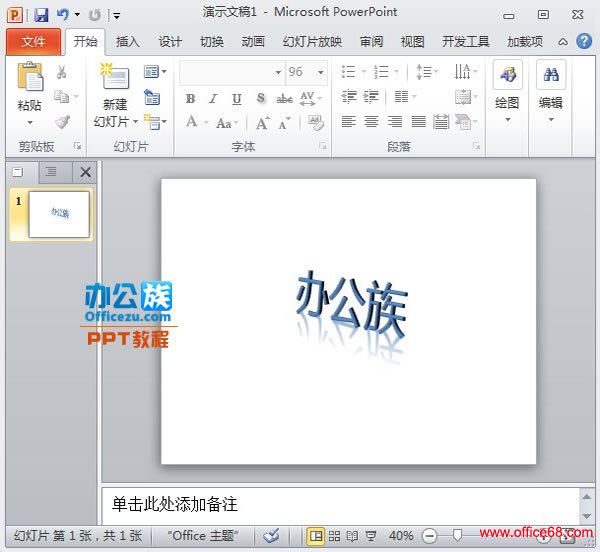Click the Copy icon
Image resolution: width=600 pixels, height=552 pixels.
(x=62, y=96)
